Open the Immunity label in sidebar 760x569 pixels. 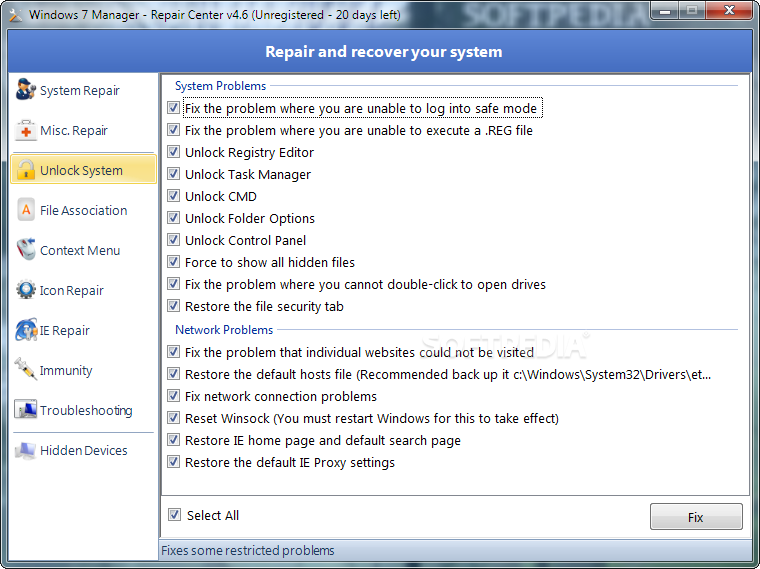click(66, 370)
